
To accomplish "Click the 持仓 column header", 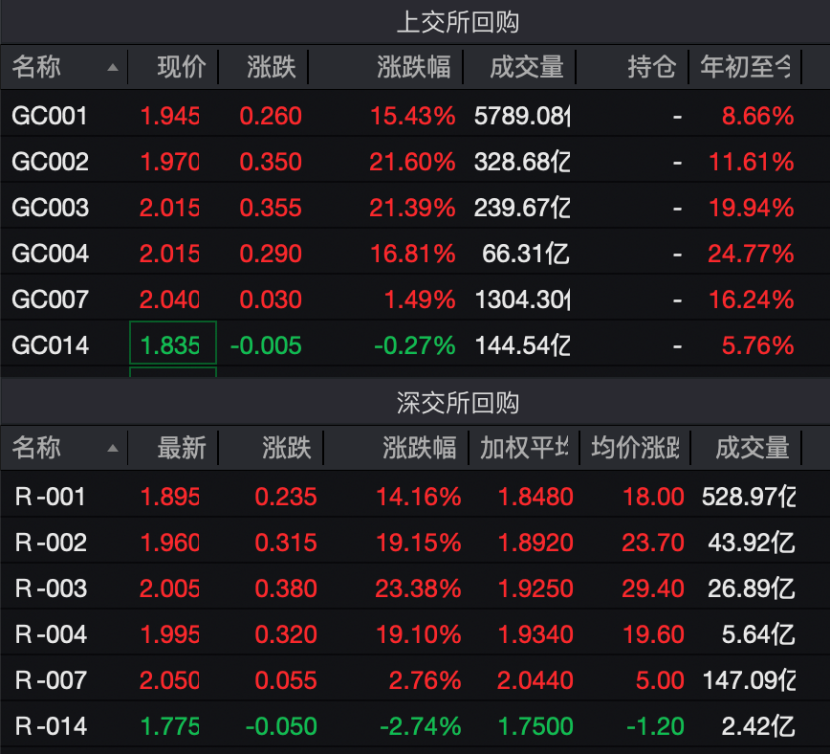I will coord(652,67).
